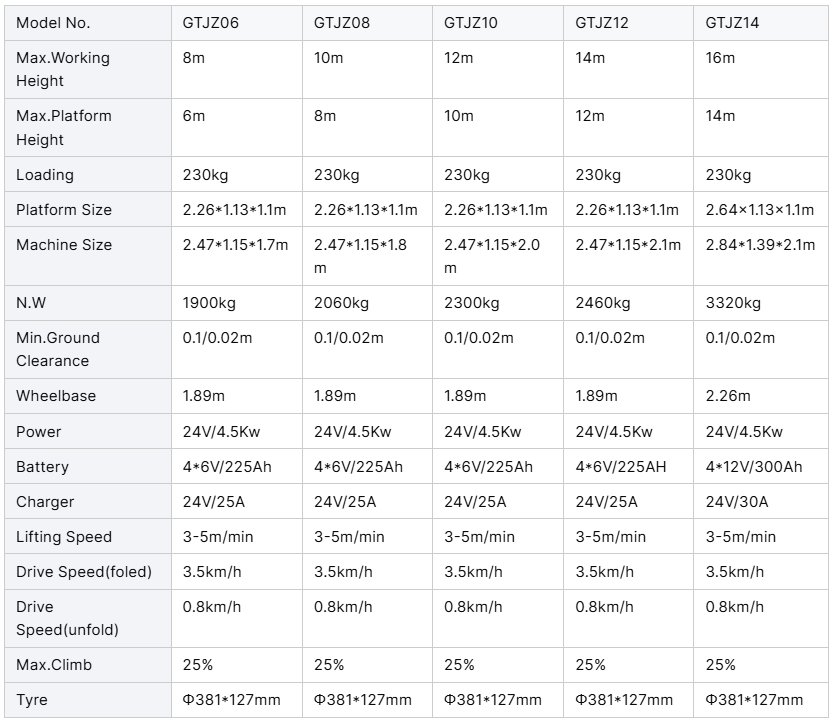Select the 4*12V/300Ah battery cell
Viewport: 833px width, 723px height.
(x=753, y=467)
